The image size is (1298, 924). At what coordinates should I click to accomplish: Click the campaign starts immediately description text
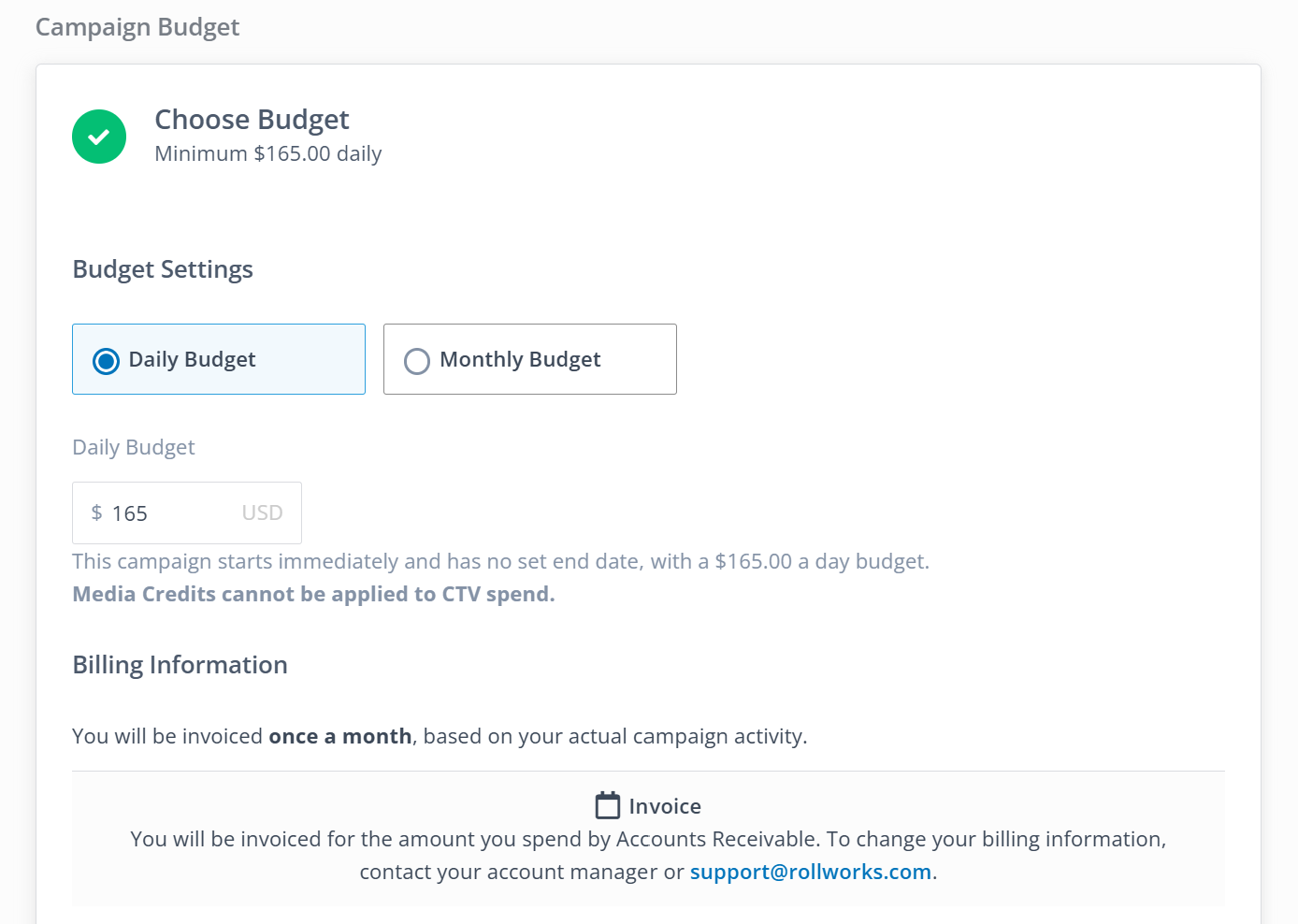[500, 561]
